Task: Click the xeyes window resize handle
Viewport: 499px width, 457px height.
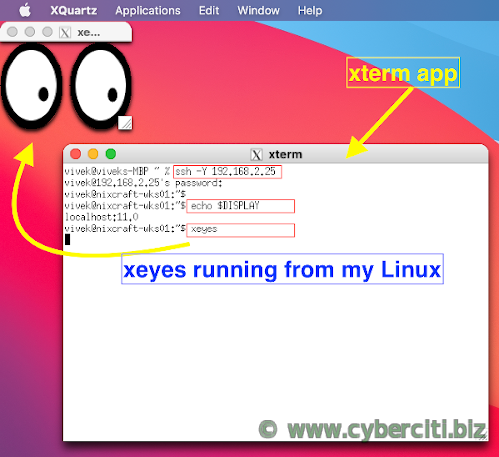Action: point(125,123)
